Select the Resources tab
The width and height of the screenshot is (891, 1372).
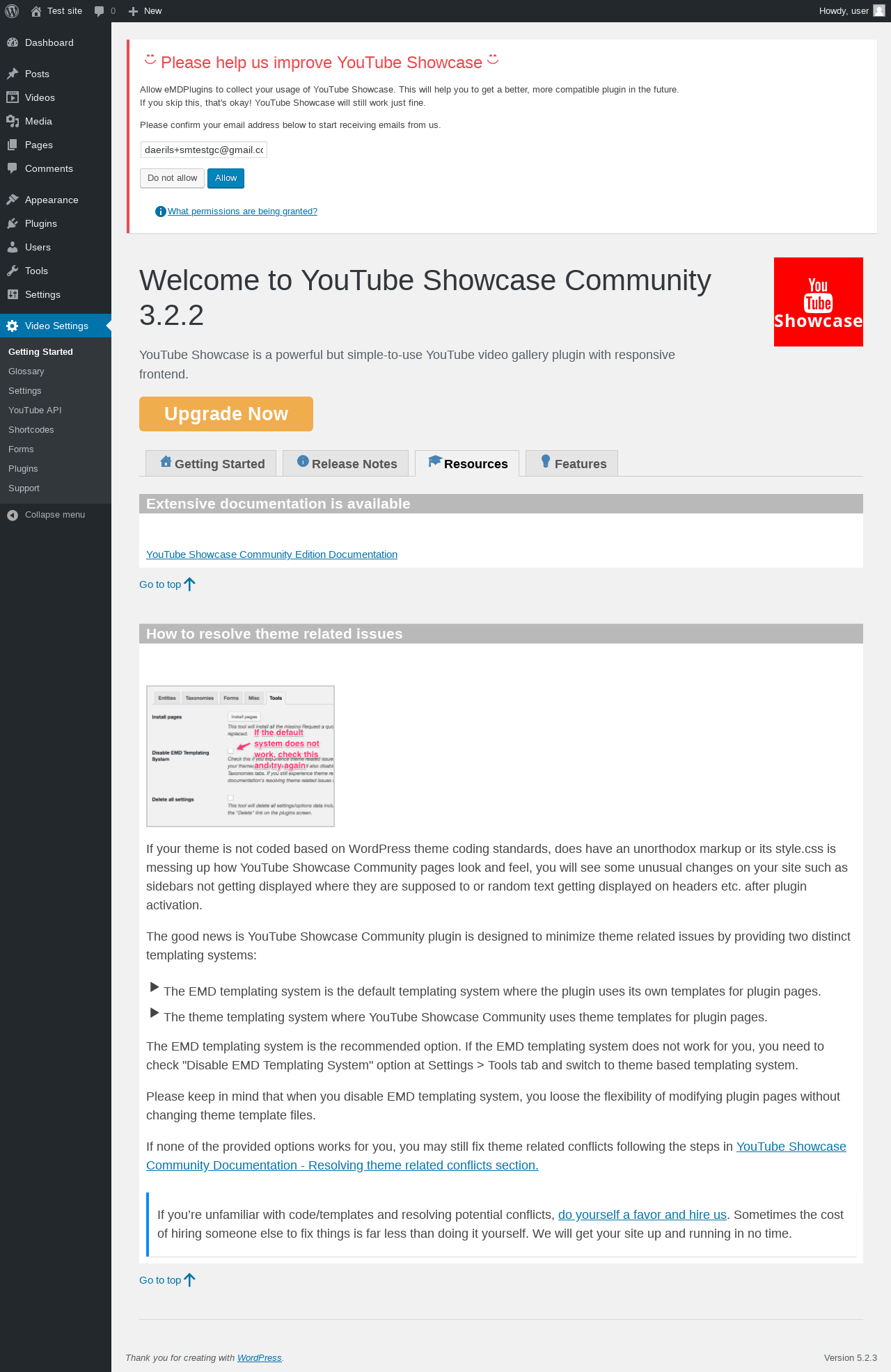[x=467, y=463]
